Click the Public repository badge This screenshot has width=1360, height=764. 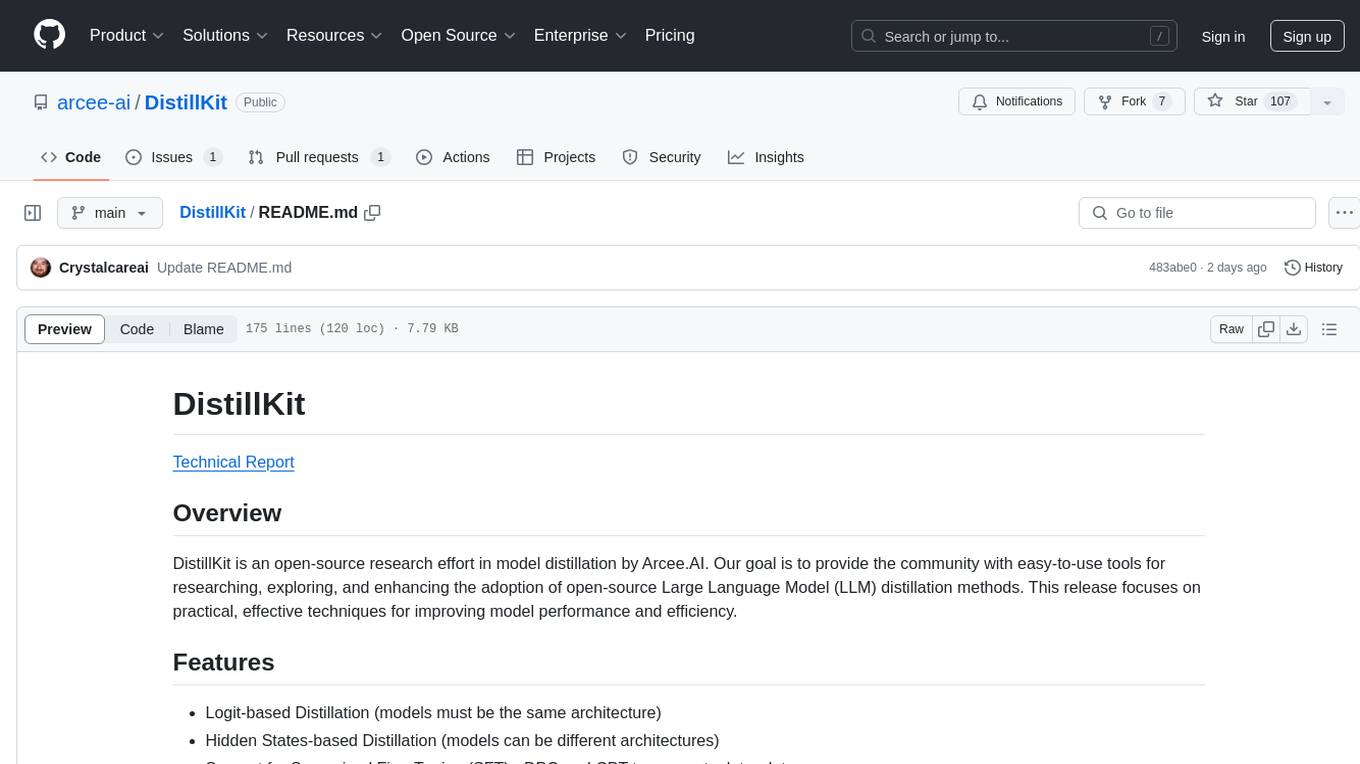pos(261,102)
